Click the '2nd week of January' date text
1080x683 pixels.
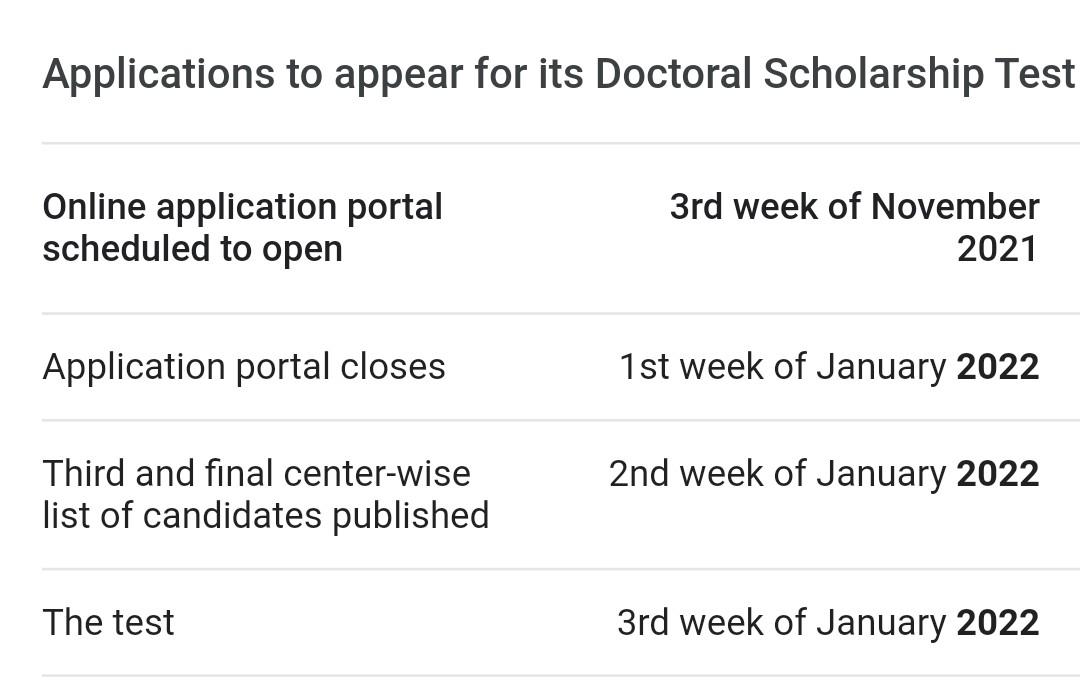(777, 473)
